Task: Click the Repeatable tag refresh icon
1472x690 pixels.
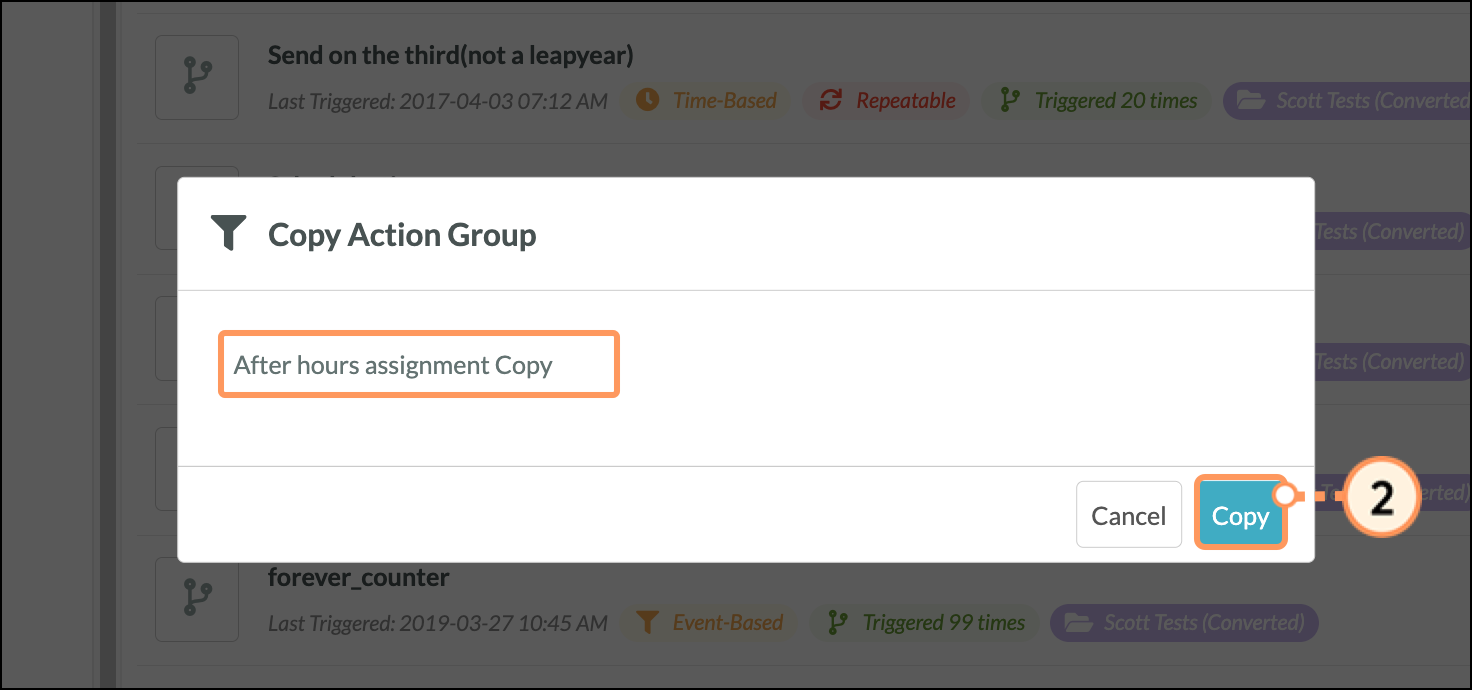Action: pos(830,100)
